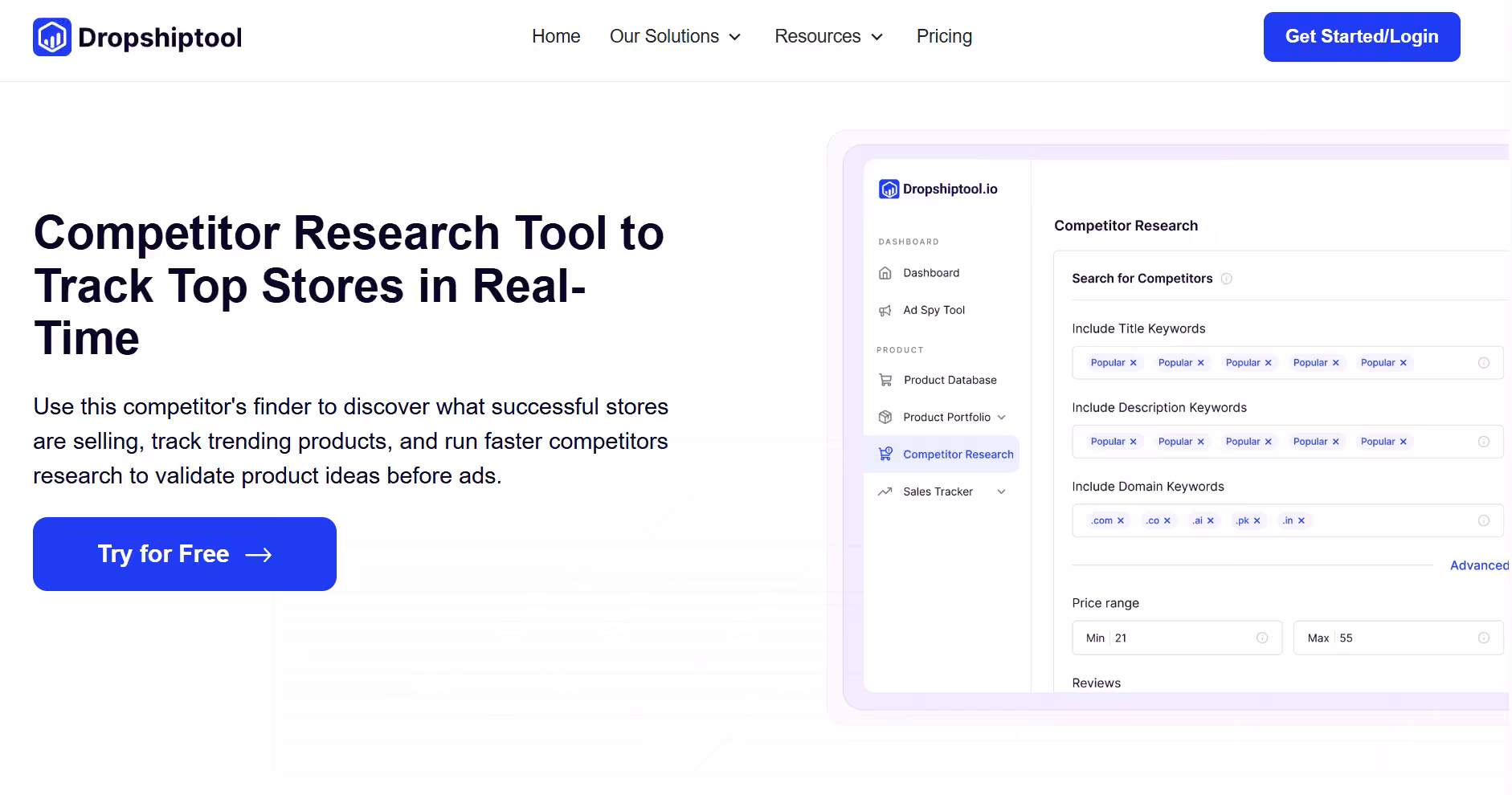
Task: Click the Include Title Keywords tag field
Action: click(x=1288, y=363)
